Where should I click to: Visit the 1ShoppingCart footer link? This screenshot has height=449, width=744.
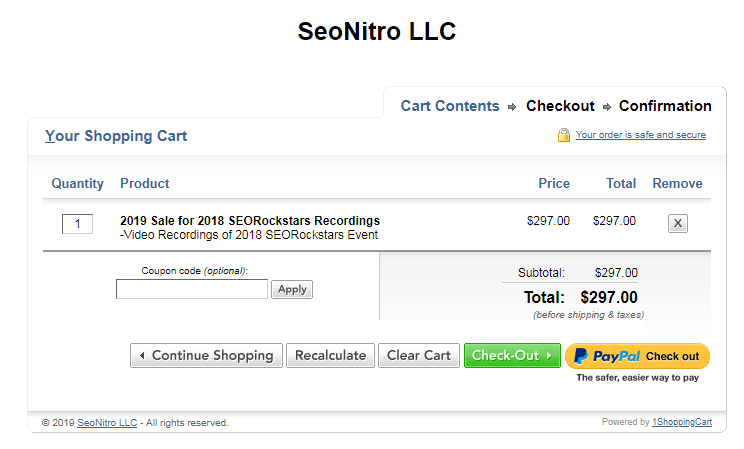[x=682, y=422]
